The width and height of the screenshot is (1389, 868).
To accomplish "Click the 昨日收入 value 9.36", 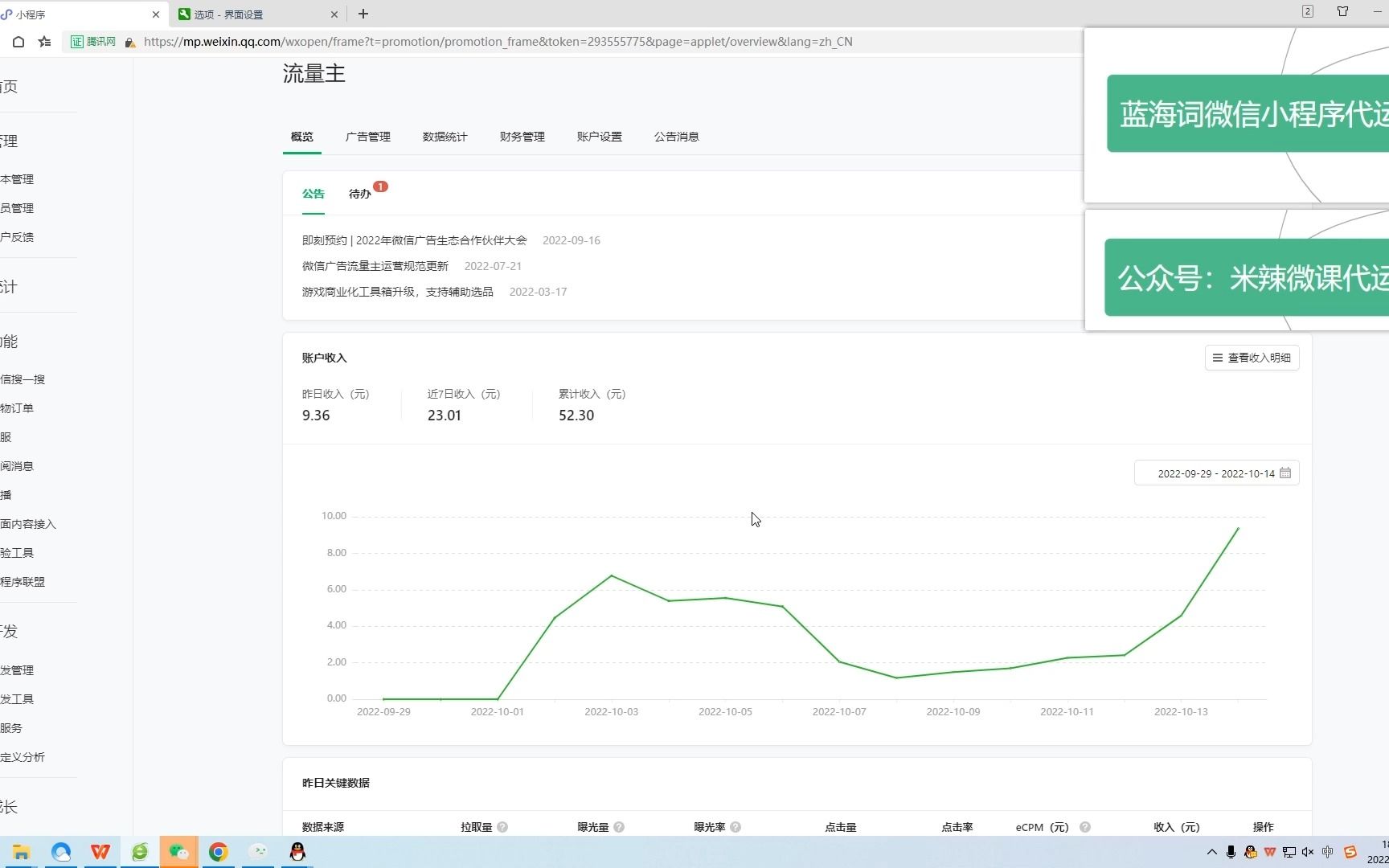I will [x=316, y=416].
